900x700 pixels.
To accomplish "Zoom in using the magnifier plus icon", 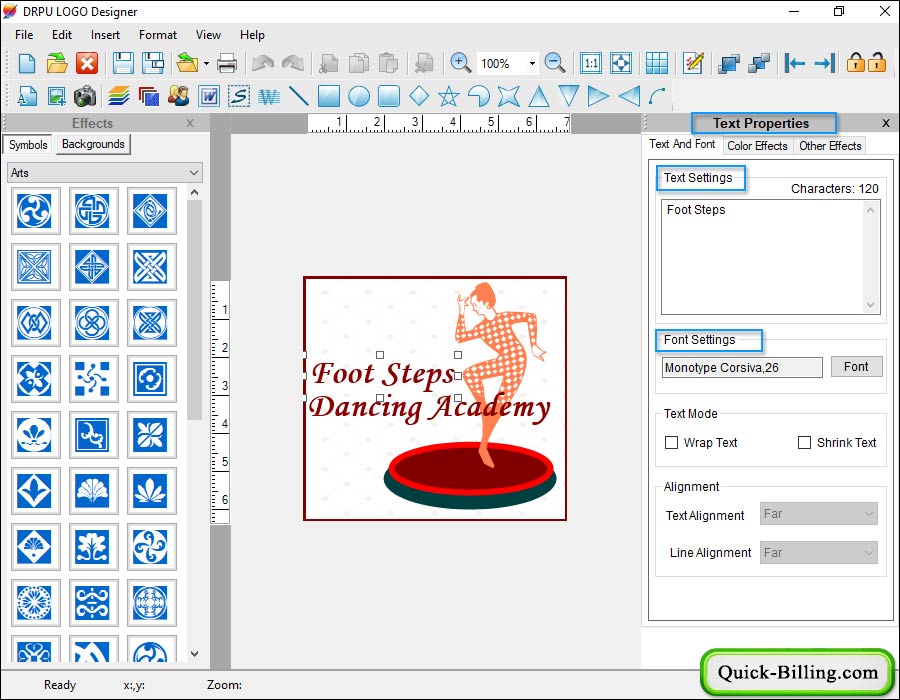I will pyautogui.click(x=460, y=63).
